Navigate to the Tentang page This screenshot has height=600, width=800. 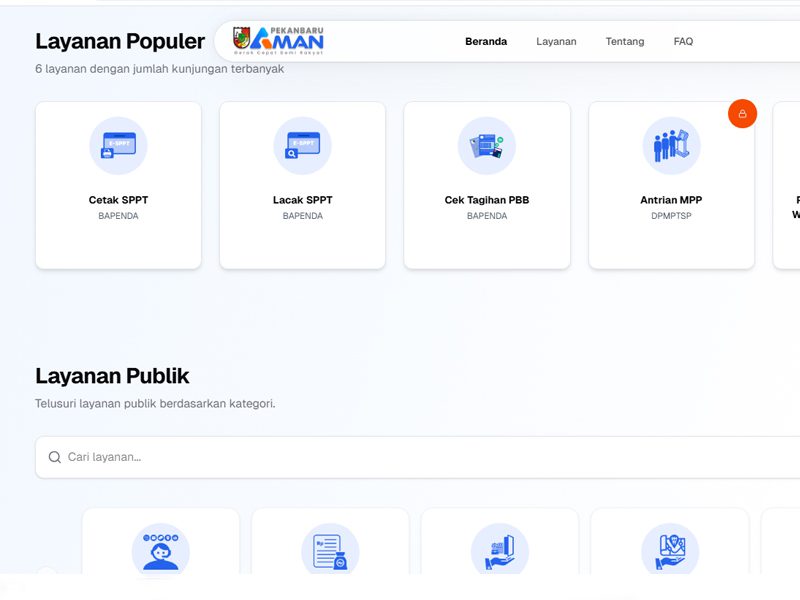[x=625, y=42]
